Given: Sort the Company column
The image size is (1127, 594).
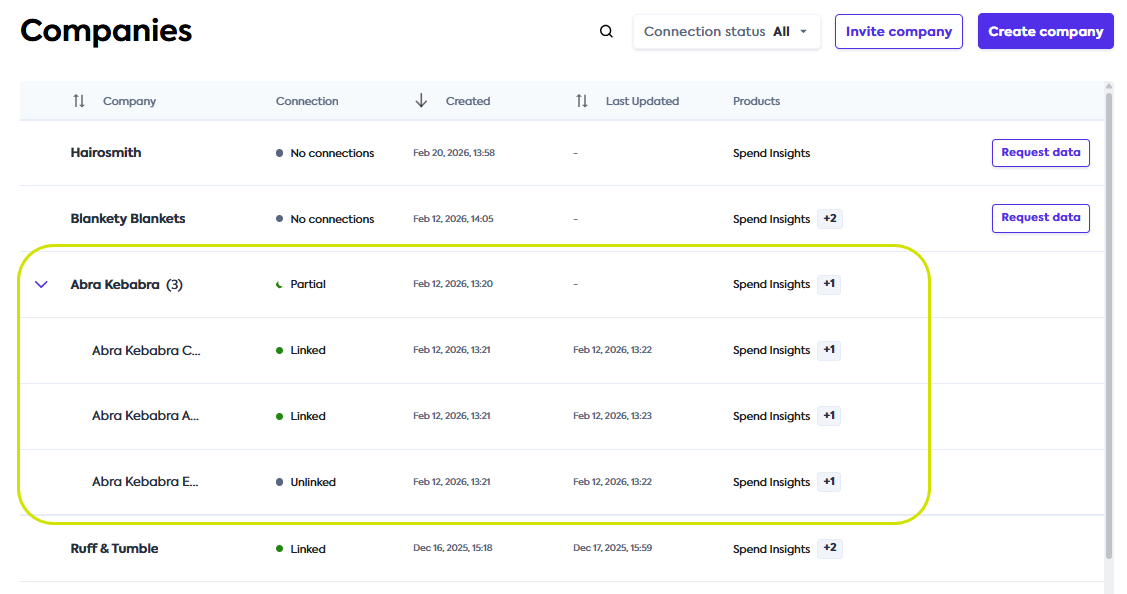Looking at the screenshot, I should (x=78, y=101).
